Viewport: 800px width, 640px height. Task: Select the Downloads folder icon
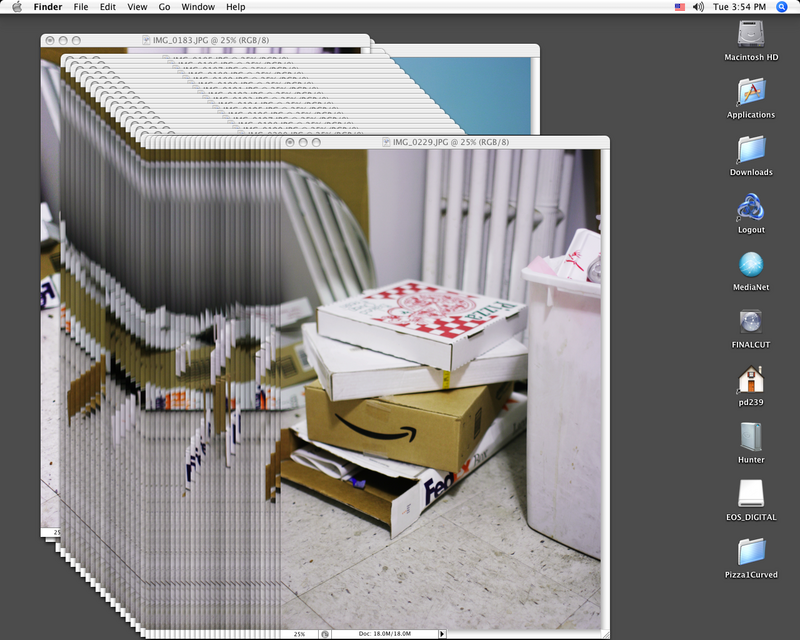click(x=751, y=149)
